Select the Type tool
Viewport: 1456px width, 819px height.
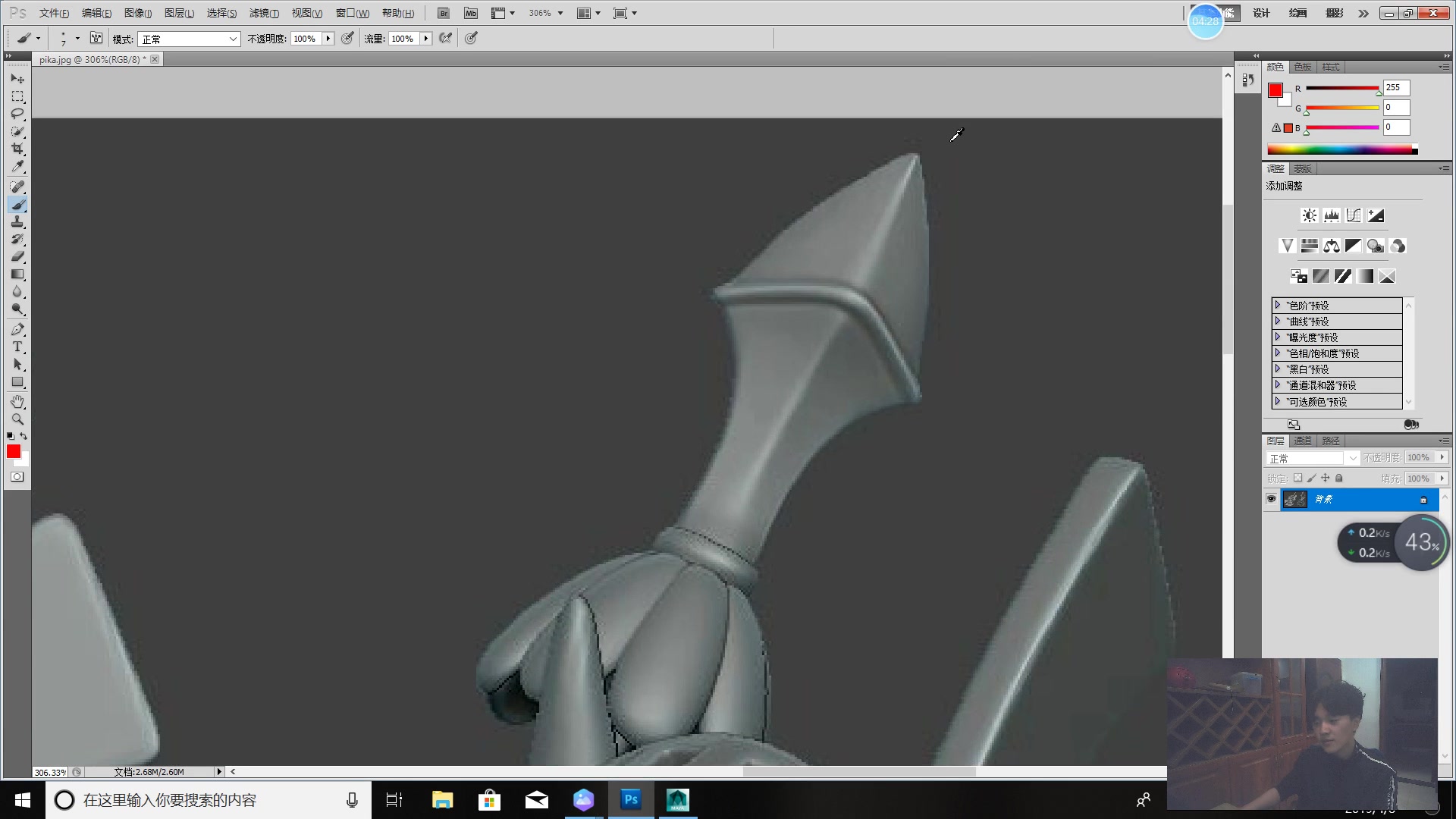coord(17,347)
